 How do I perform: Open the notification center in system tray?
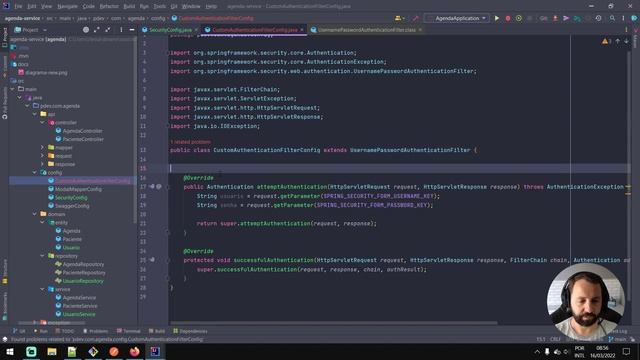pyautogui.click(x=627, y=351)
